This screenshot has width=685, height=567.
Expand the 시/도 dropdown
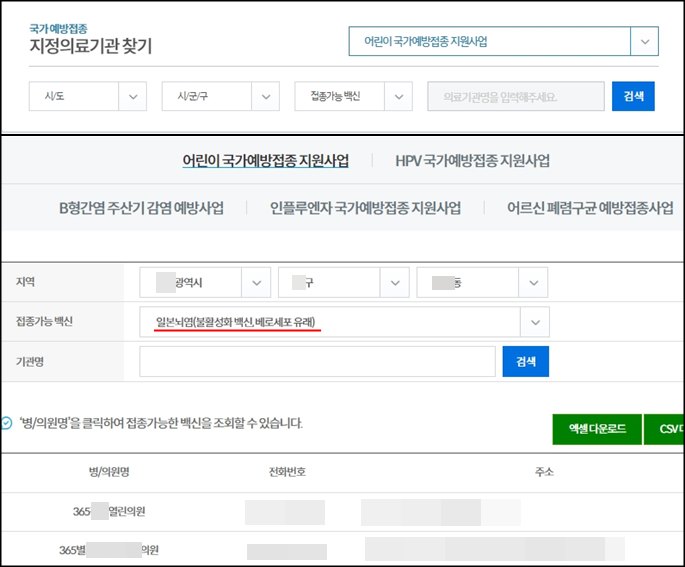88,96
